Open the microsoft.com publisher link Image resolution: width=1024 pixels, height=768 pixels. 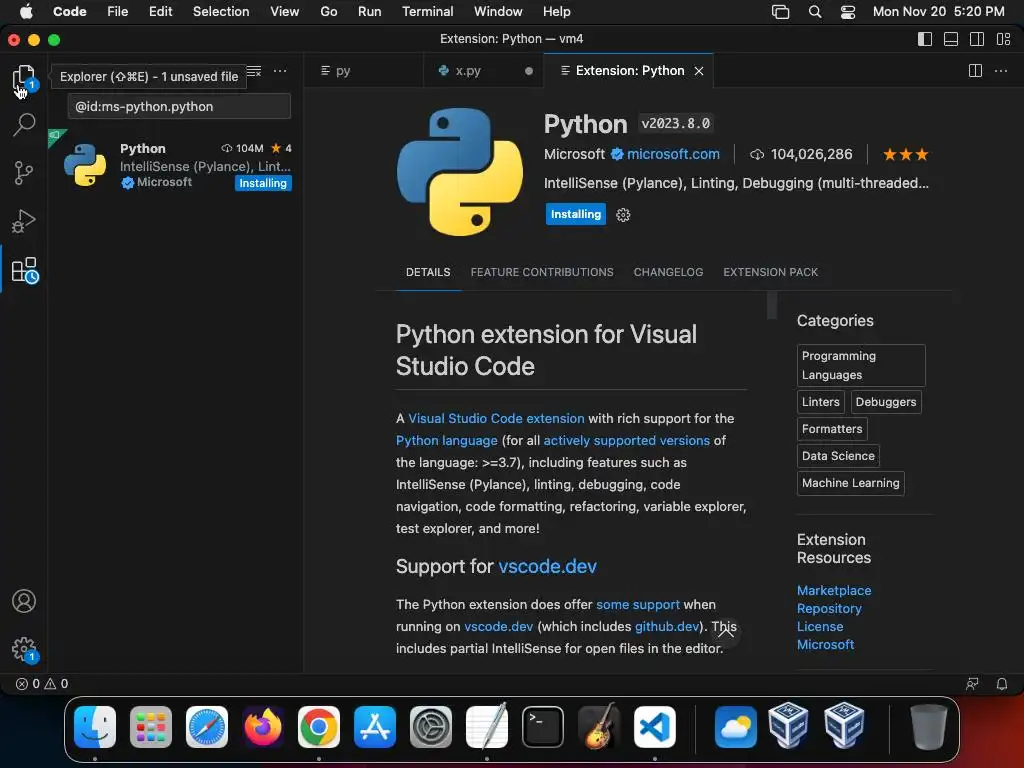pos(673,154)
